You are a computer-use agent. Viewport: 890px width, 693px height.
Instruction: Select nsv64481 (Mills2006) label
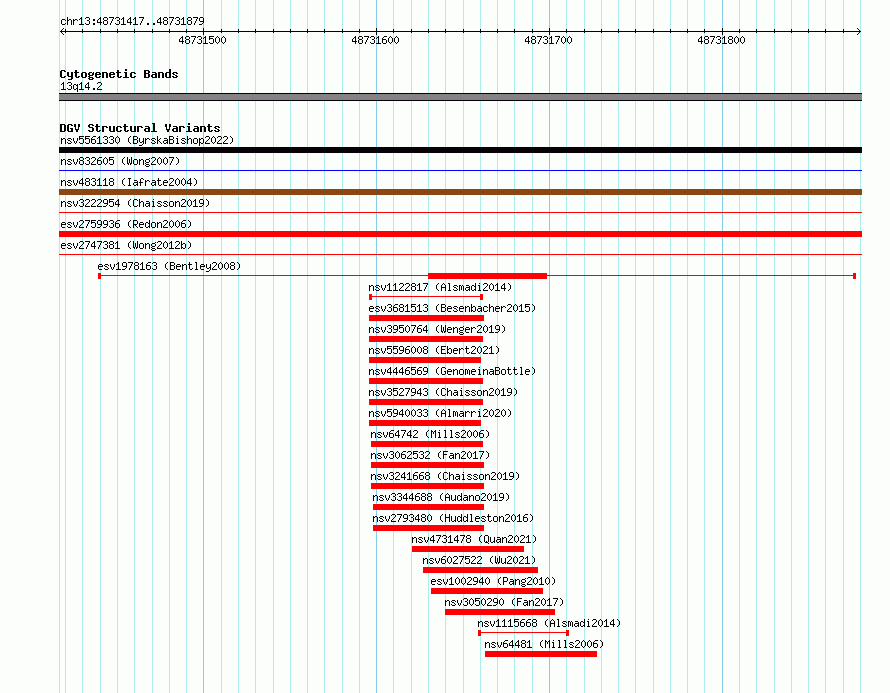[544, 644]
